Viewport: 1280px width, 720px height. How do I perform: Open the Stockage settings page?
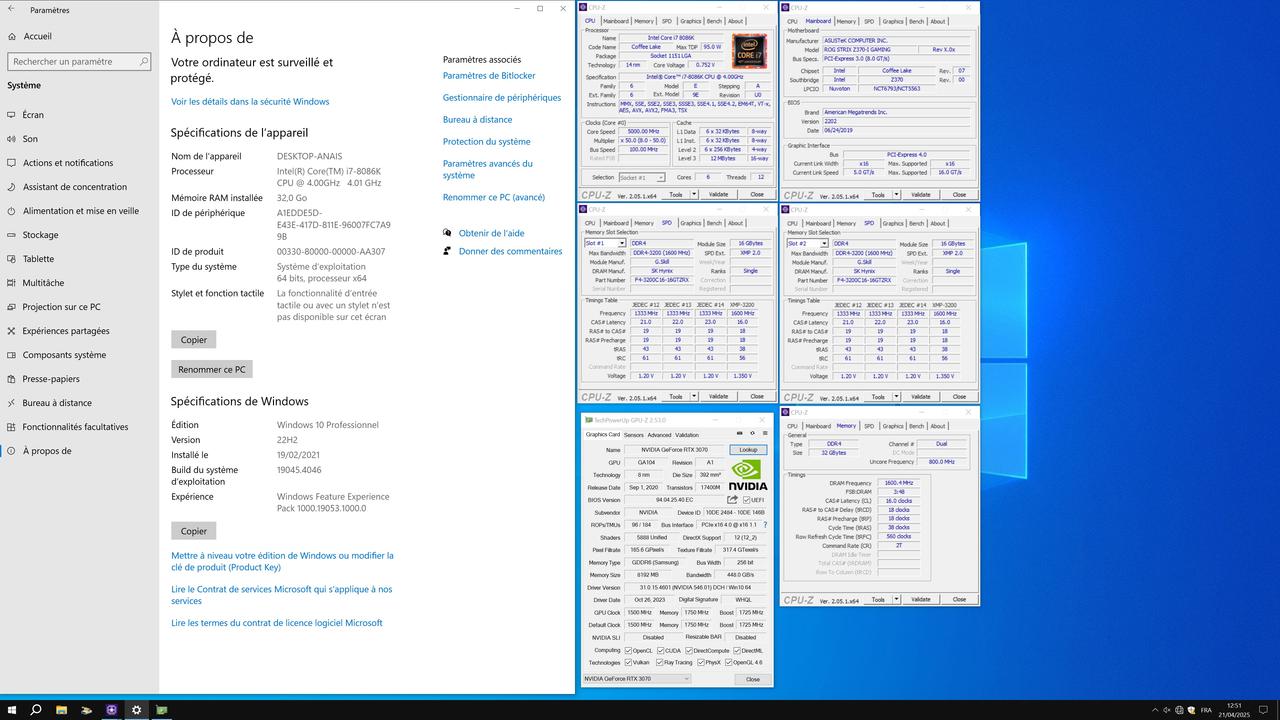[x=79, y=235]
